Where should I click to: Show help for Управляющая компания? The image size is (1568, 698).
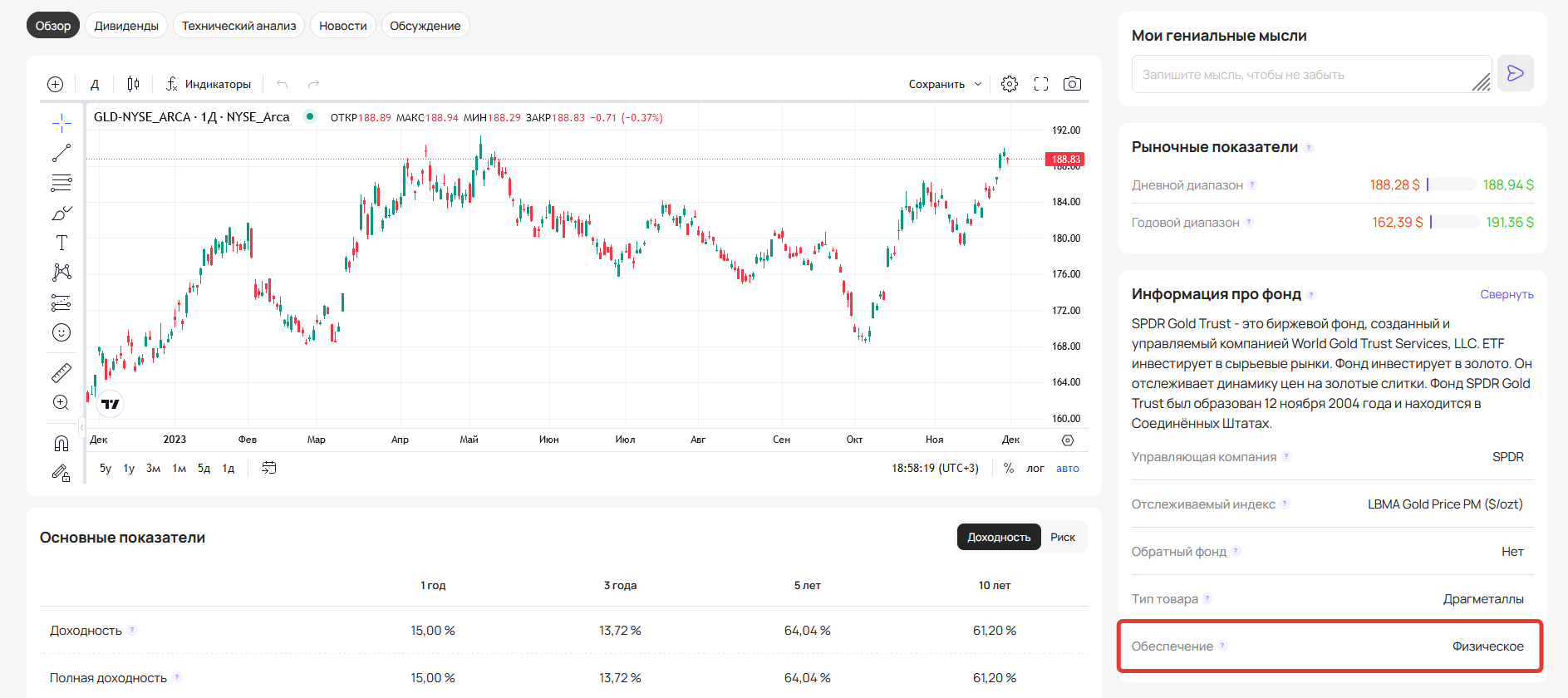tap(1286, 456)
